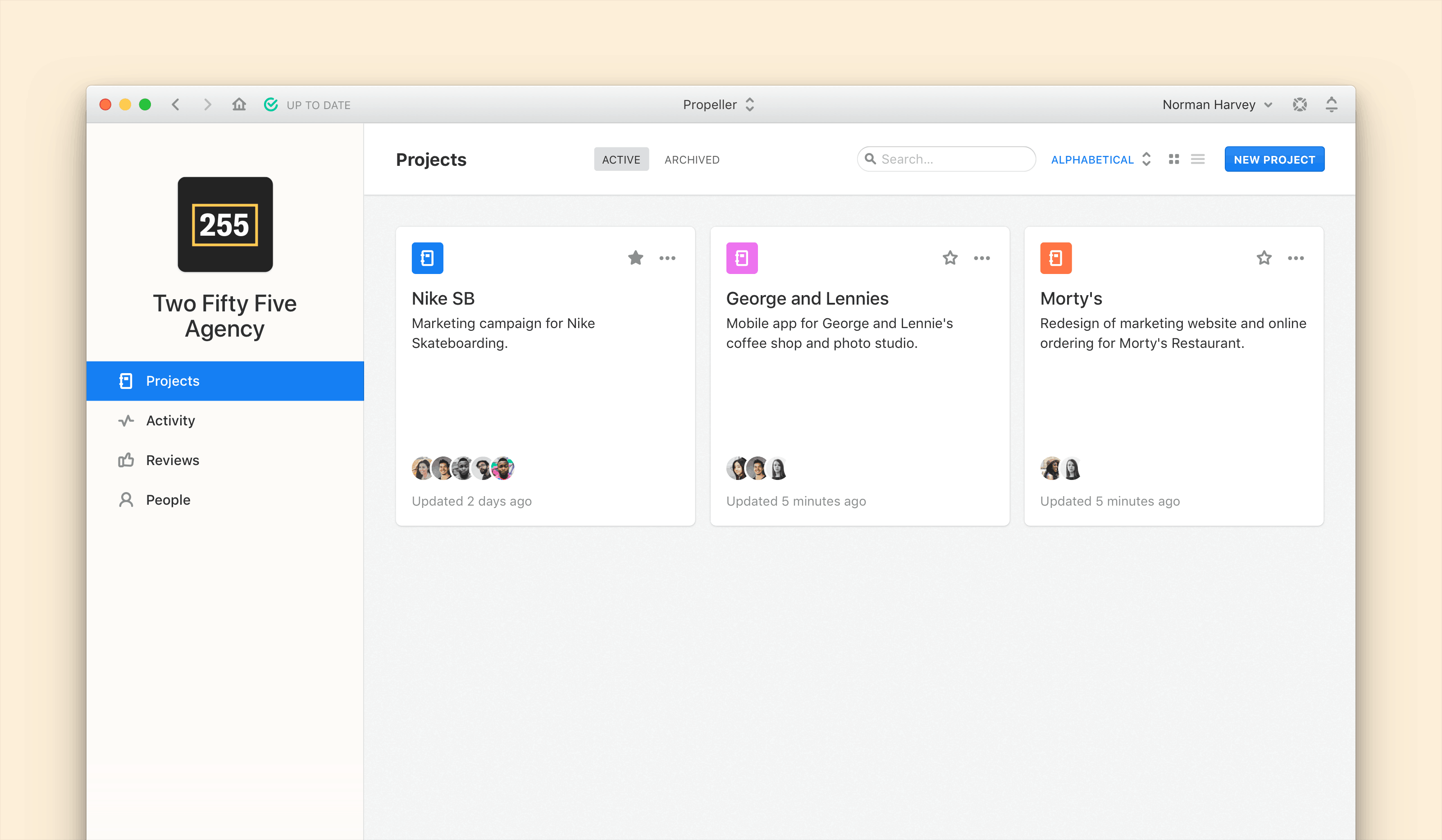The image size is (1442, 840).
Task: Open the Norman Harvey account menu
Action: pyautogui.click(x=1217, y=105)
